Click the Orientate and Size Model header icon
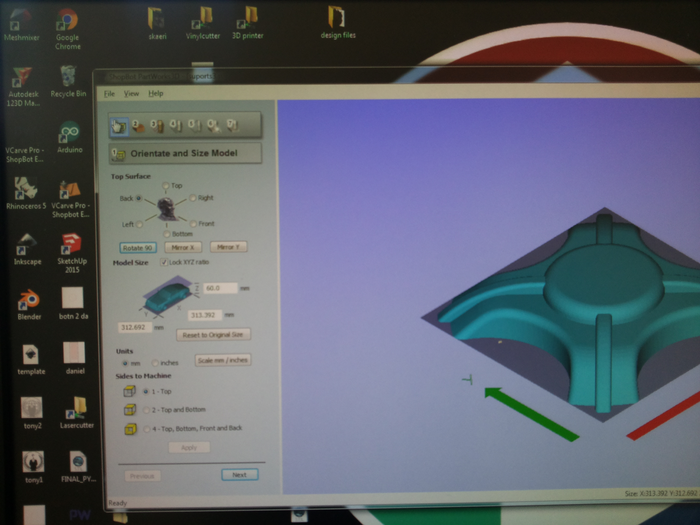Screen dimensions: 700x525 tap(118, 154)
